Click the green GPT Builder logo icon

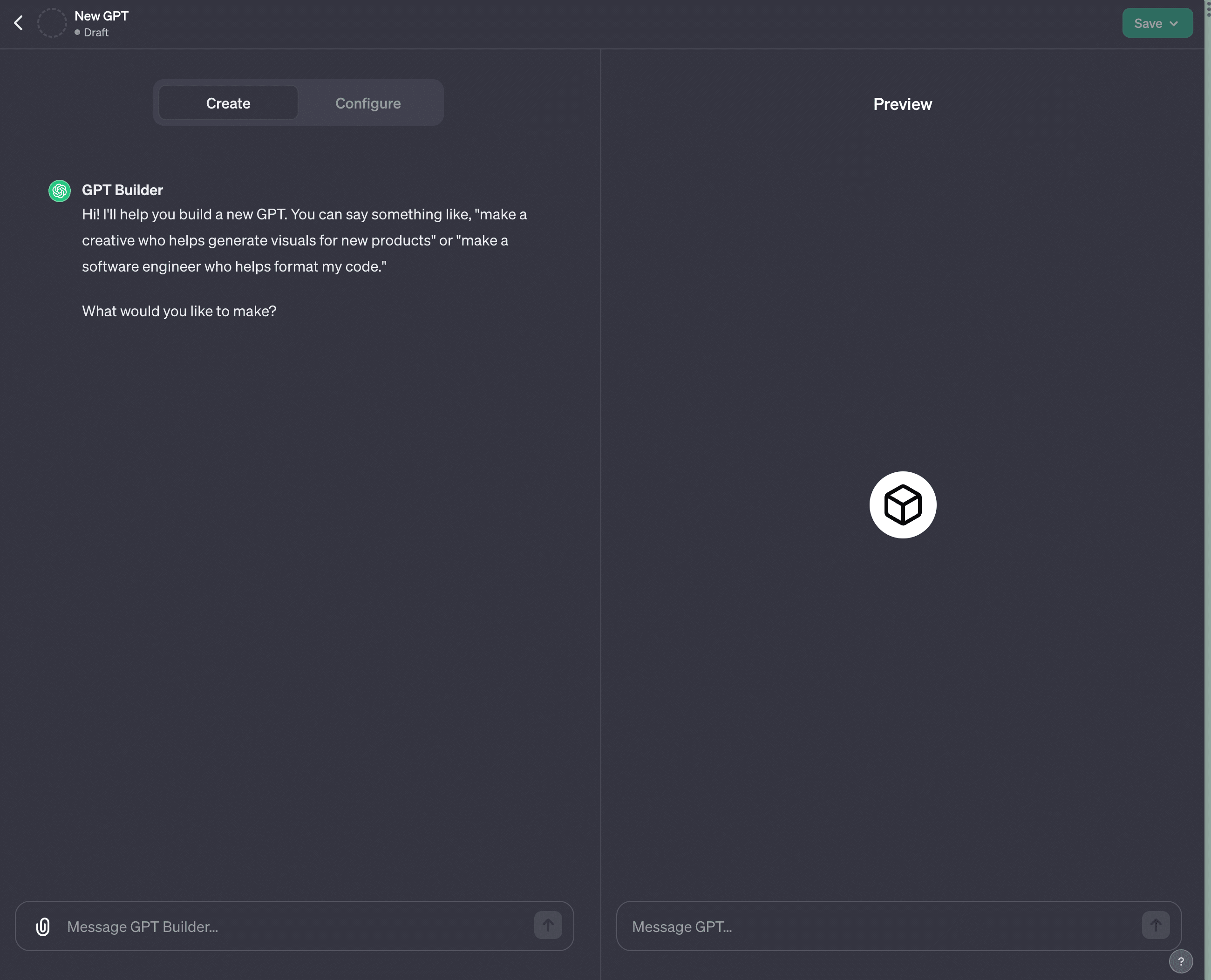point(59,191)
